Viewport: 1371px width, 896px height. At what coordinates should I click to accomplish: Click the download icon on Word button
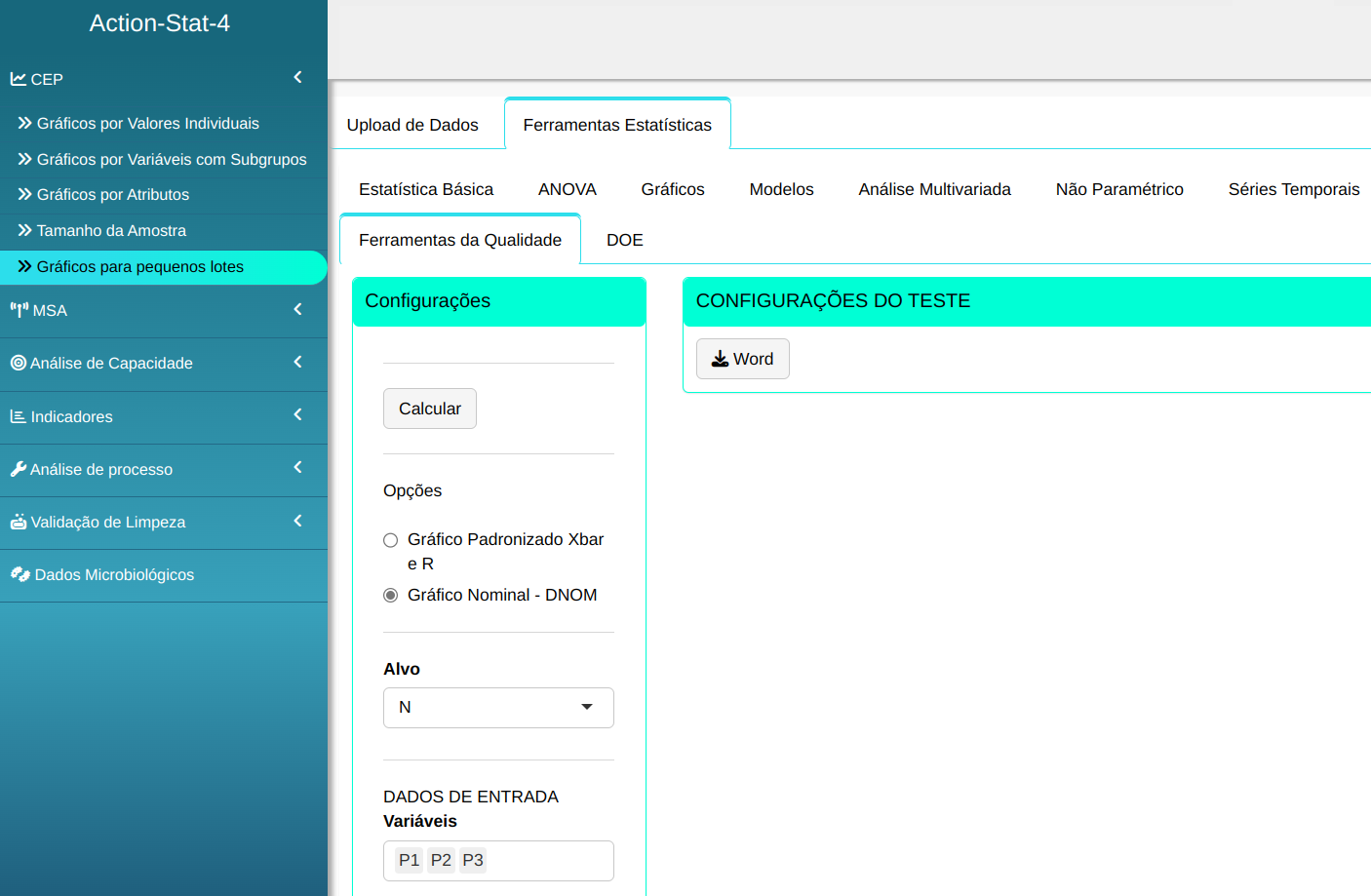tap(720, 359)
